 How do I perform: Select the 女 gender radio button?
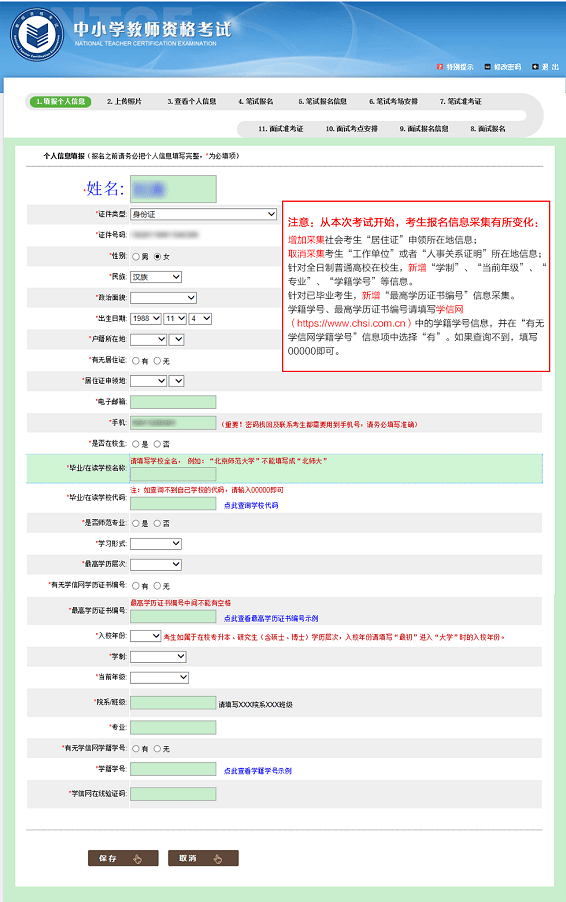click(158, 257)
